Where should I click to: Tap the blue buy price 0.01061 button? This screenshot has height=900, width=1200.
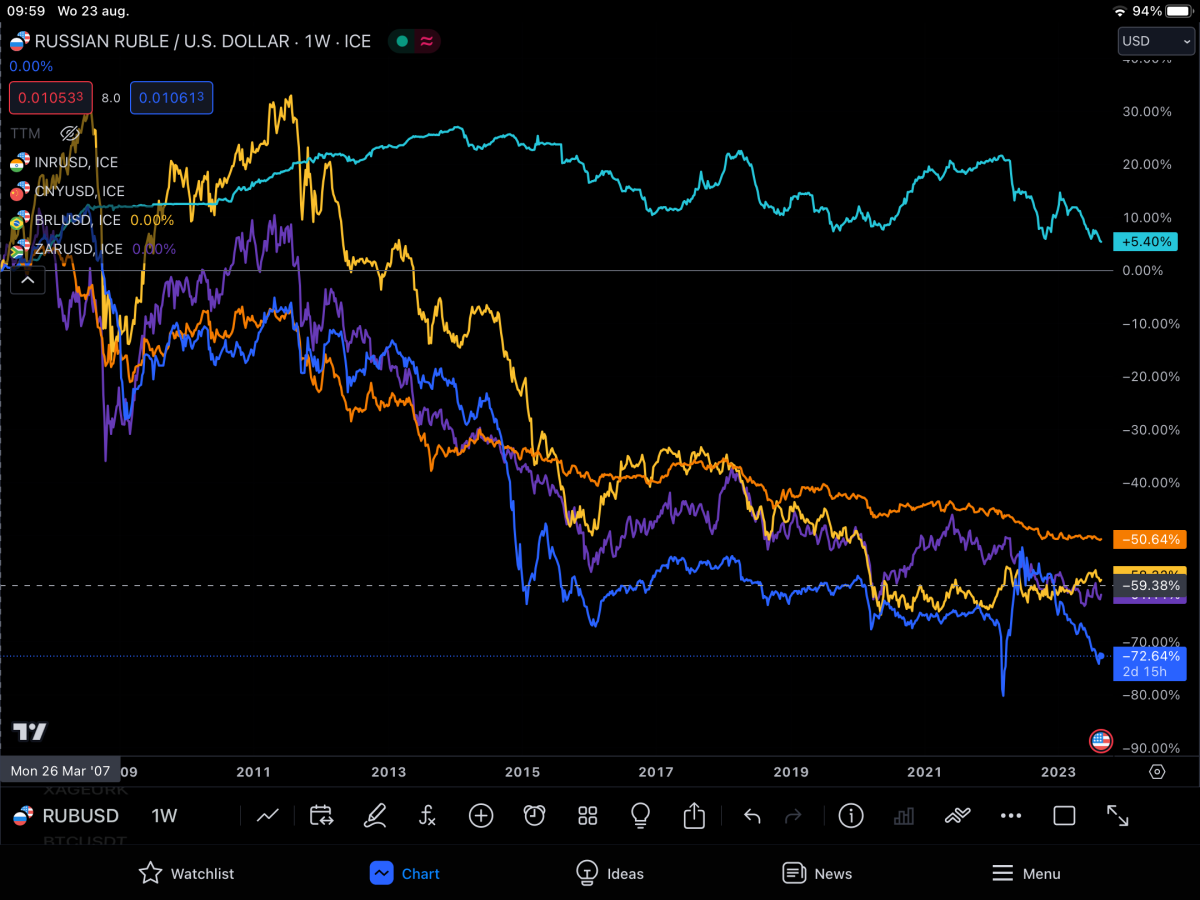[x=171, y=98]
